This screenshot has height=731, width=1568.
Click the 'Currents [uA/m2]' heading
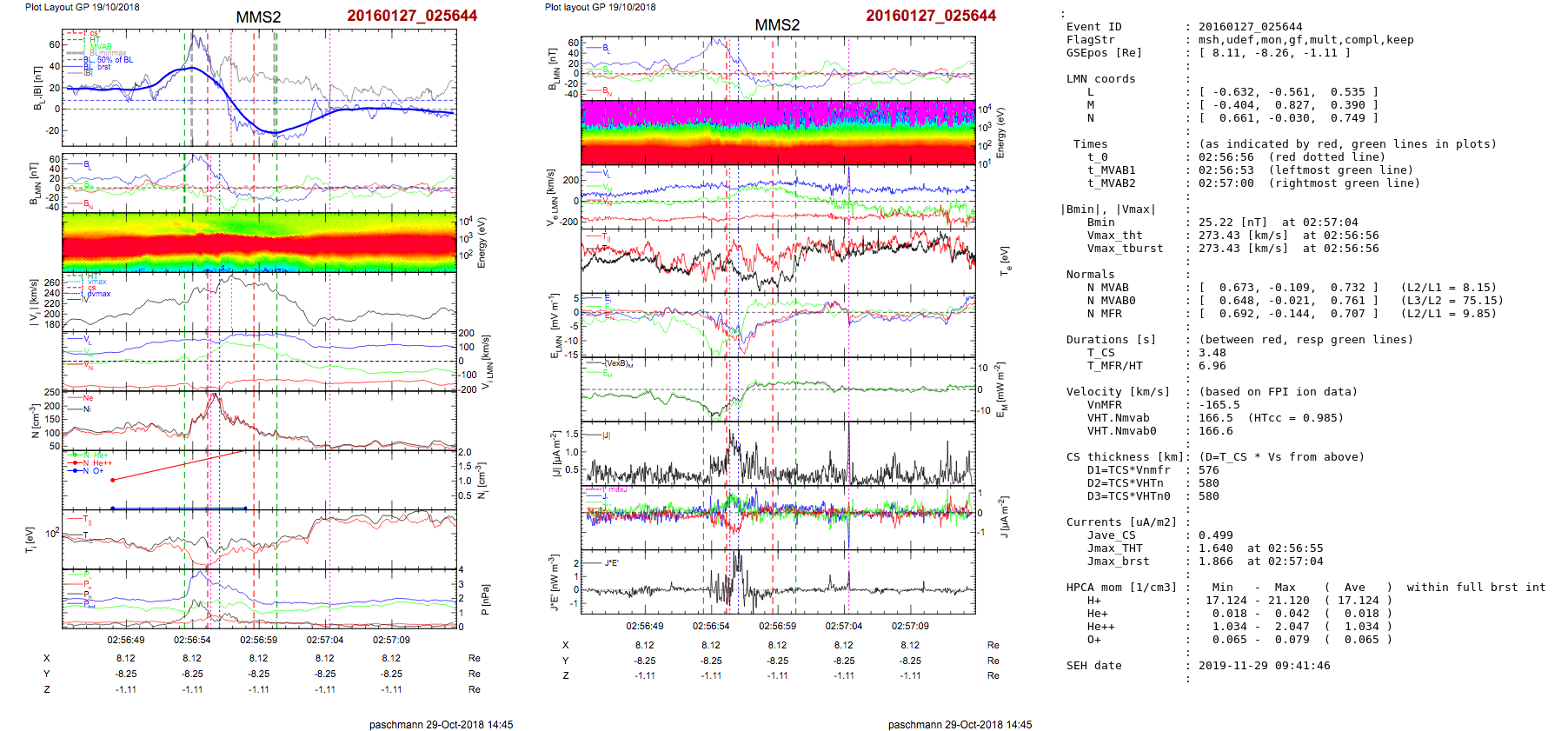[1121, 522]
